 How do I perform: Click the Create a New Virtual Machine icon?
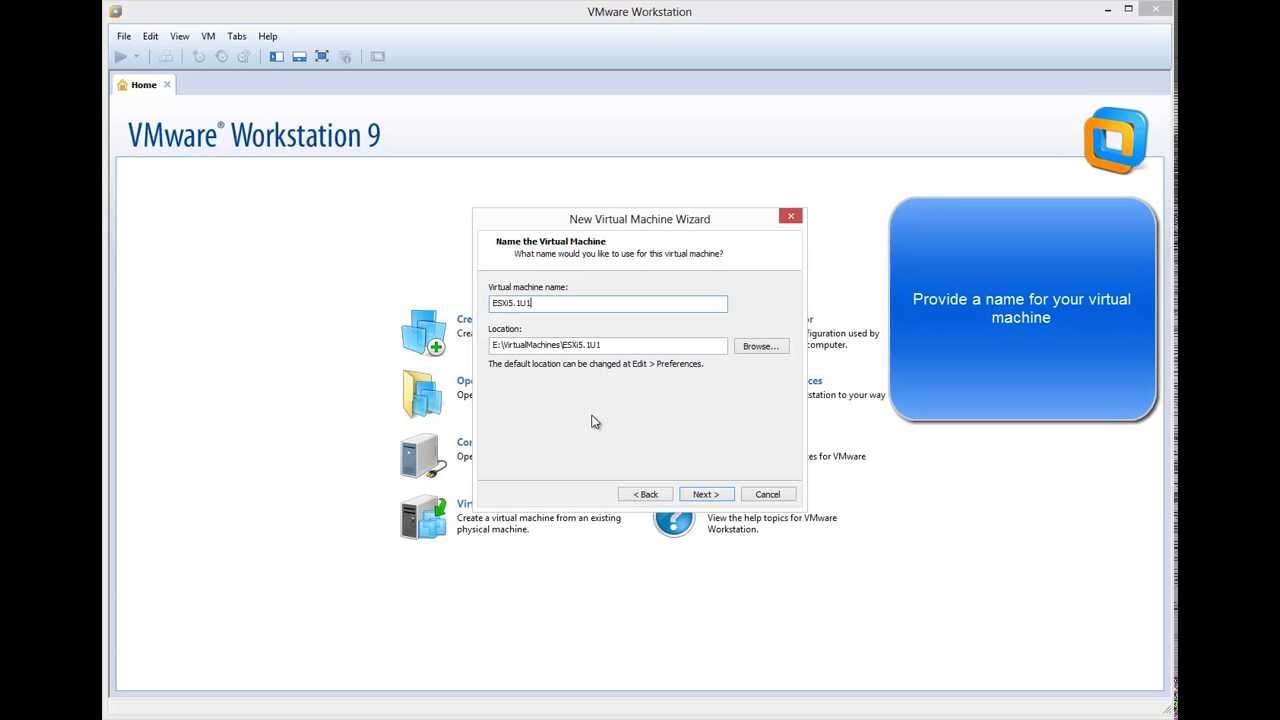coord(424,333)
